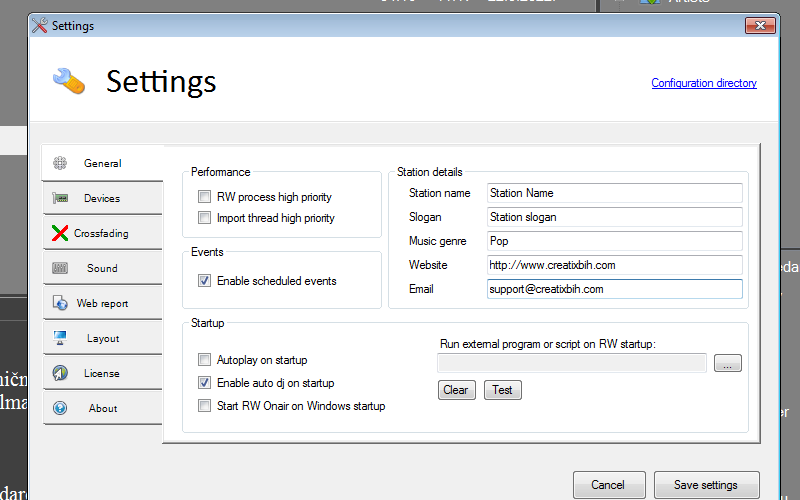Click the Crossfading red-green X icon
Viewport: 800px width, 500px height.
pos(60,233)
